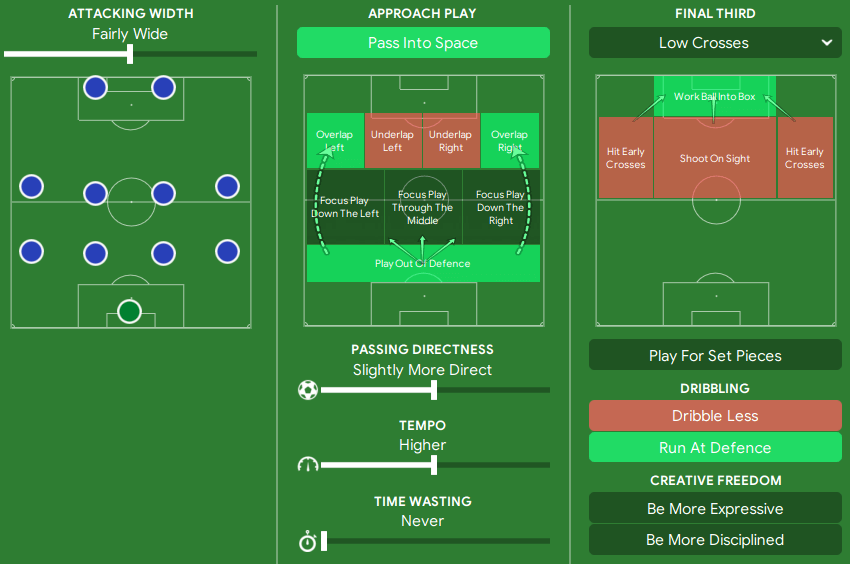
Task: Click the far-left defender player dot
Action: click(31, 252)
